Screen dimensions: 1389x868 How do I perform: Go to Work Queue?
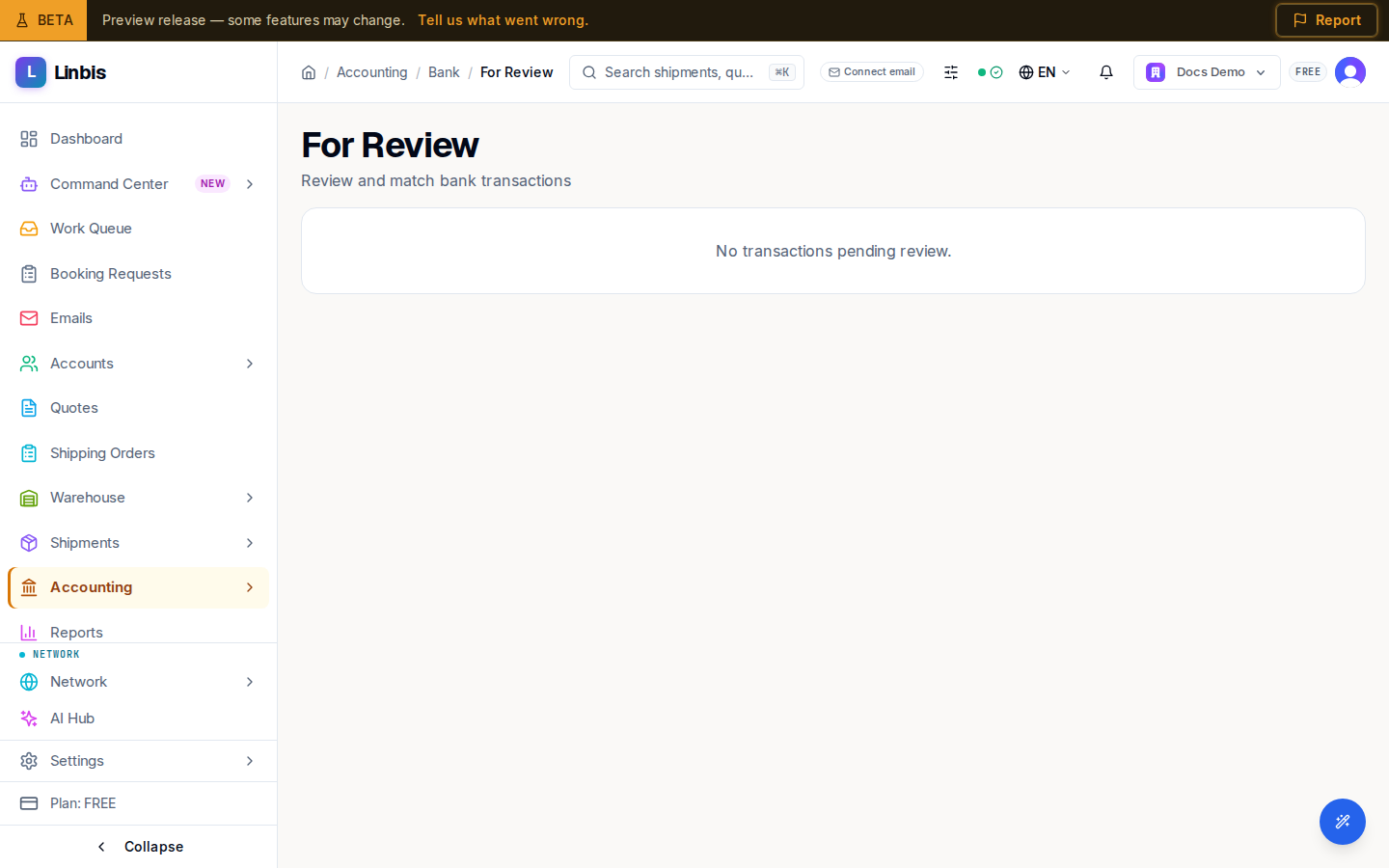[138, 229]
